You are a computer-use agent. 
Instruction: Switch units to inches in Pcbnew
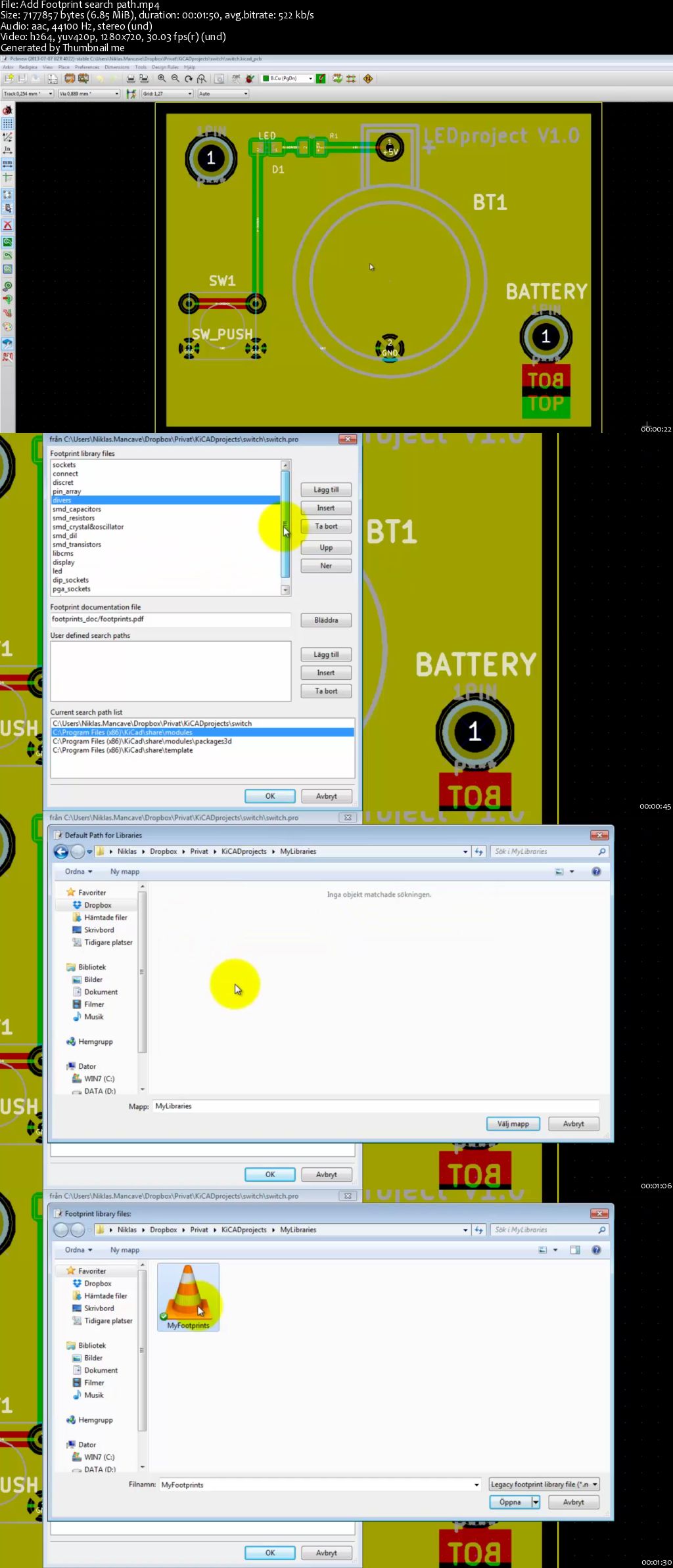coord(7,150)
